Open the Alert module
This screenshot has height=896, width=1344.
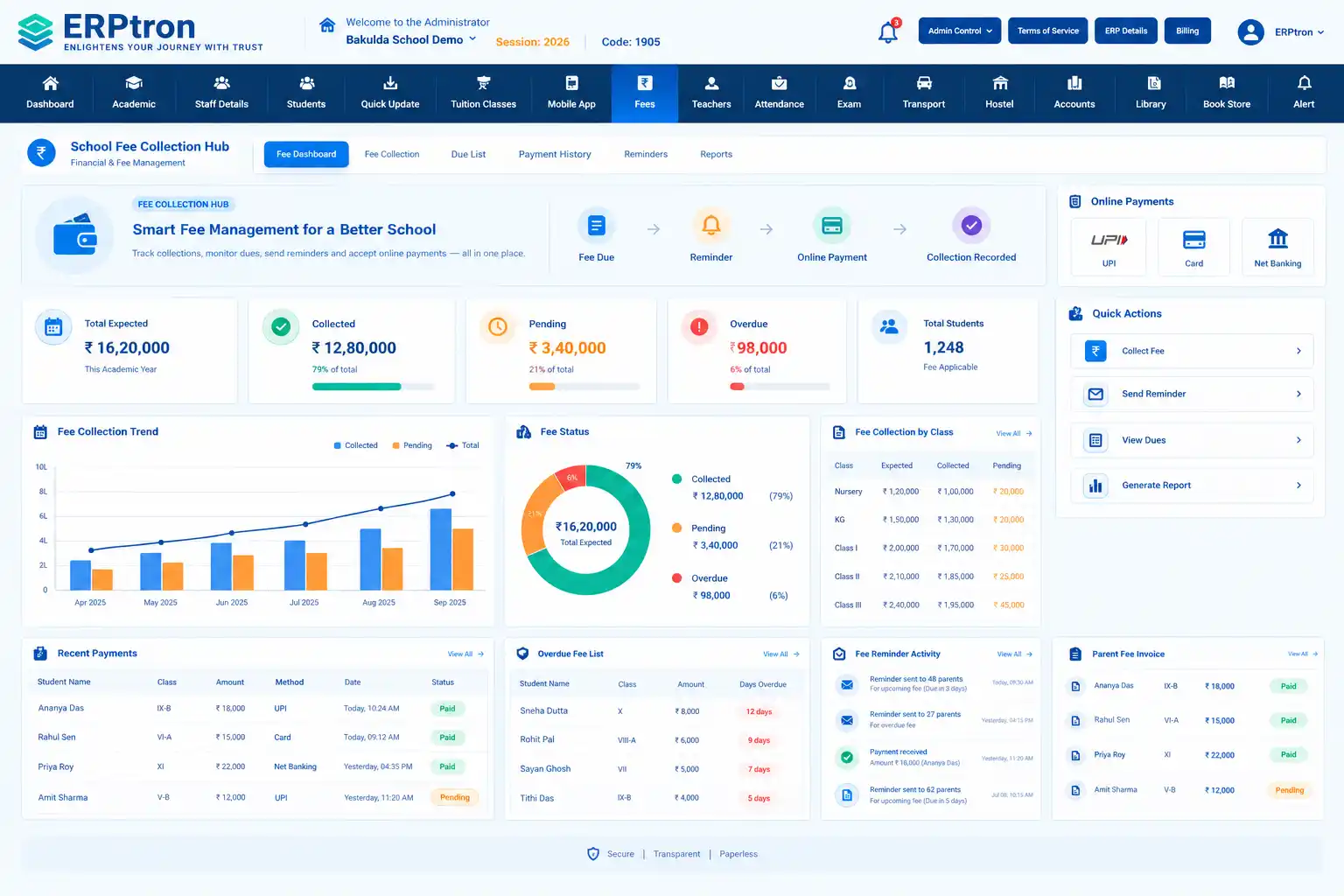[1304, 93]
